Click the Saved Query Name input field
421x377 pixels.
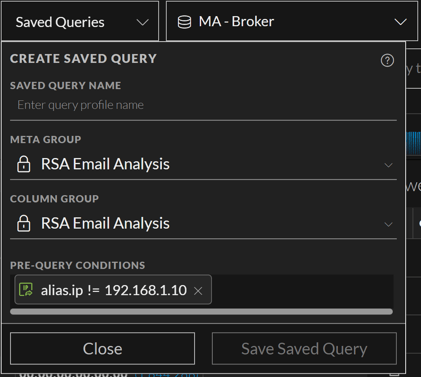pyautogui.click(x=203, y=105)
